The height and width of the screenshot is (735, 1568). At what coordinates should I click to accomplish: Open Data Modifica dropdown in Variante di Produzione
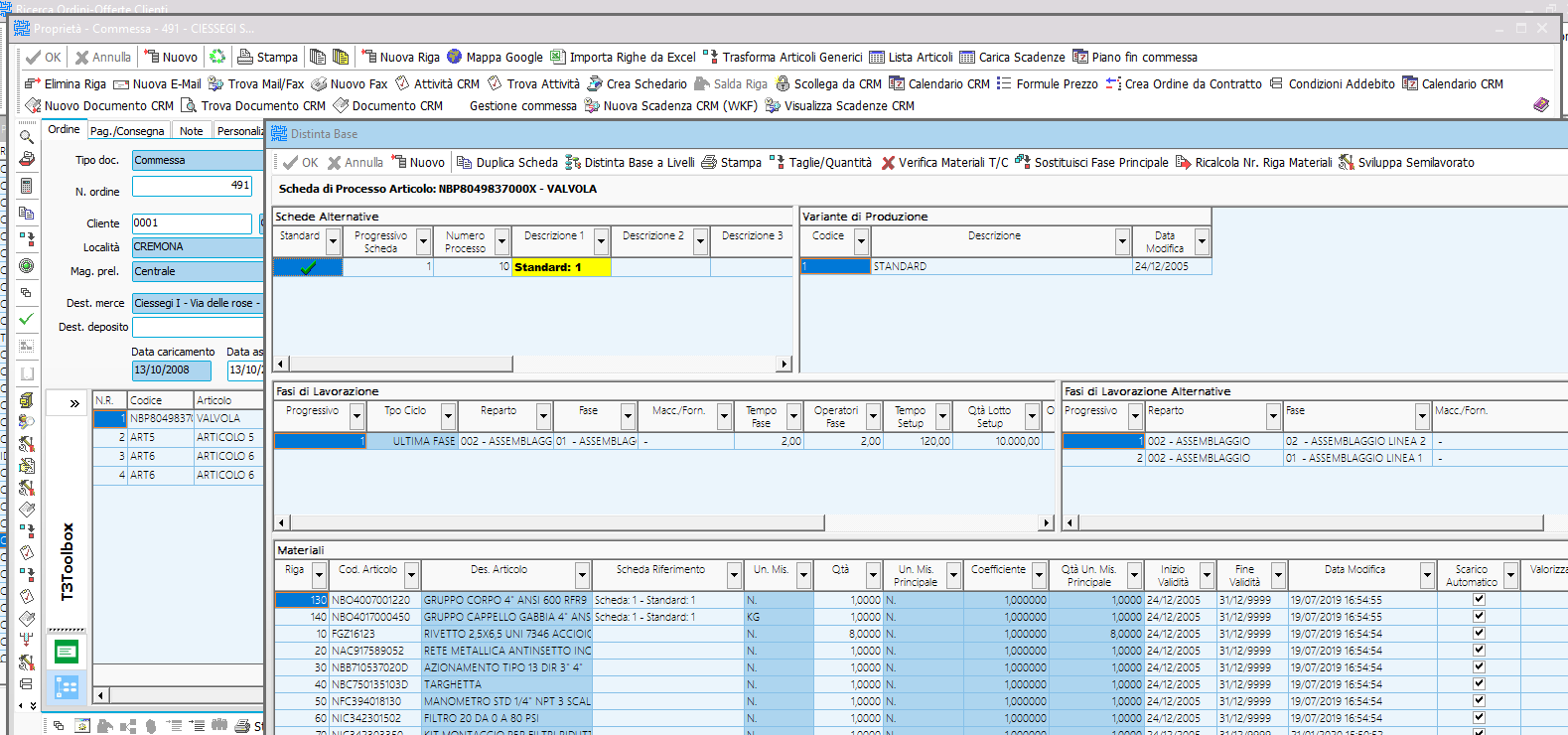(1203, 241)
